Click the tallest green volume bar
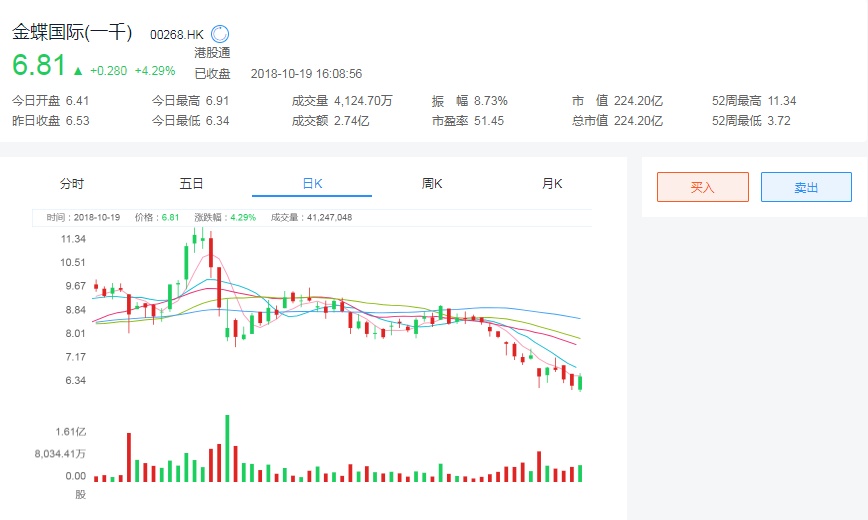868x520 pixels. pyautogui.click(x=228, y=448)
